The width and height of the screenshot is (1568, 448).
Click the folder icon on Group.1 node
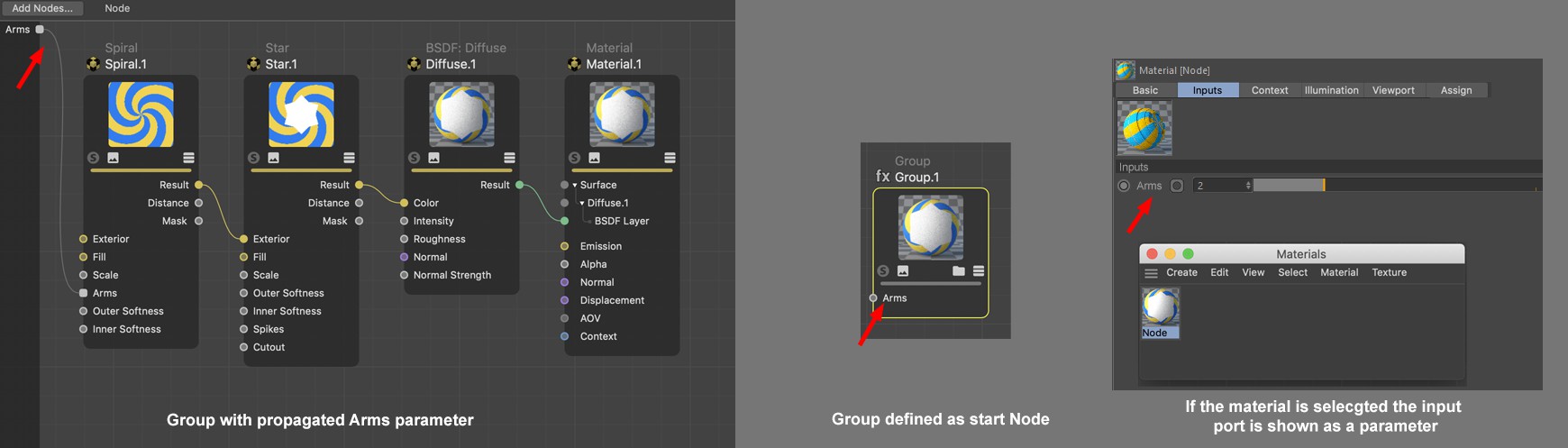pos(959,270)
